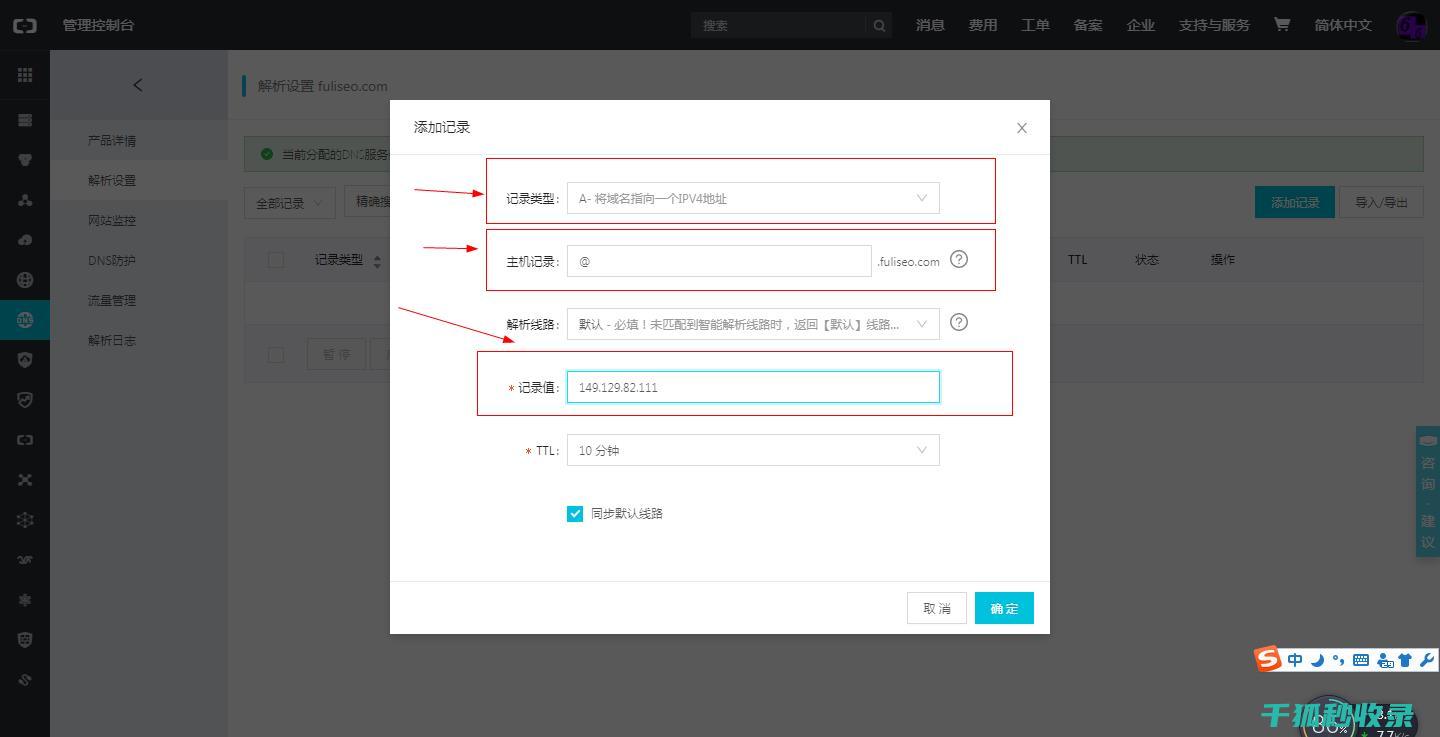The width and height of the screenshot is (1440, 737).
Task: Open the user avatar at top right
Action: pyautogui.click(x=1411, y=25)
